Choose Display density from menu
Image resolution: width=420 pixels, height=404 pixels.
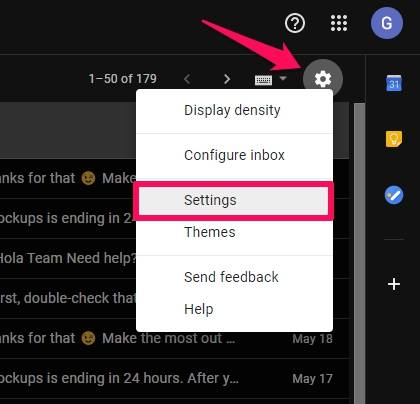coord(234,110)
